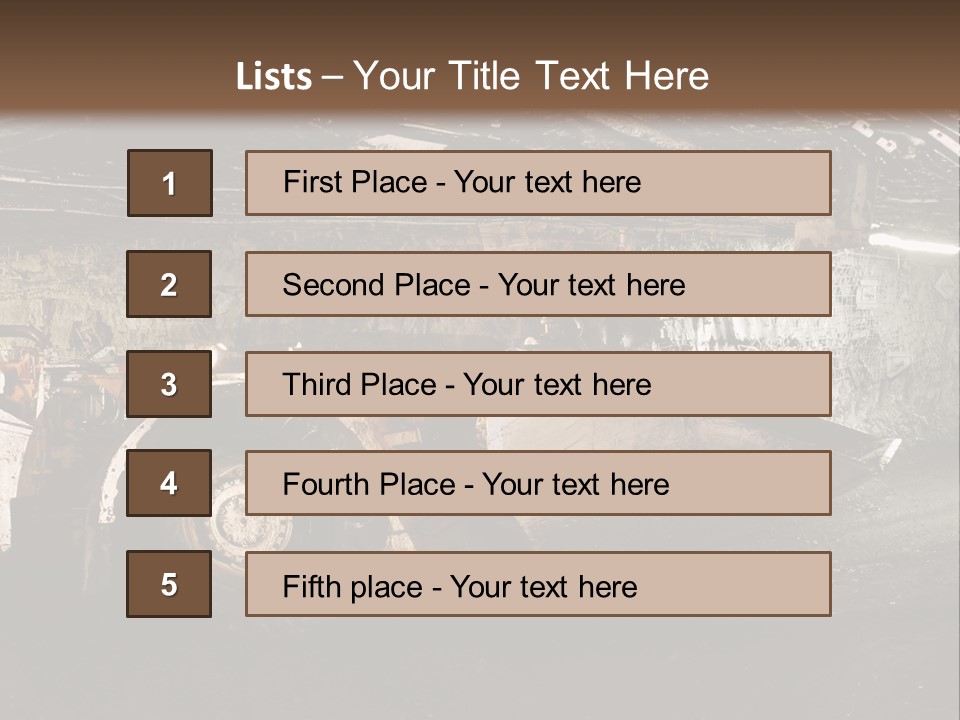Click the words 'Fourth Place'
960x720 pixels.
point(368,485)
